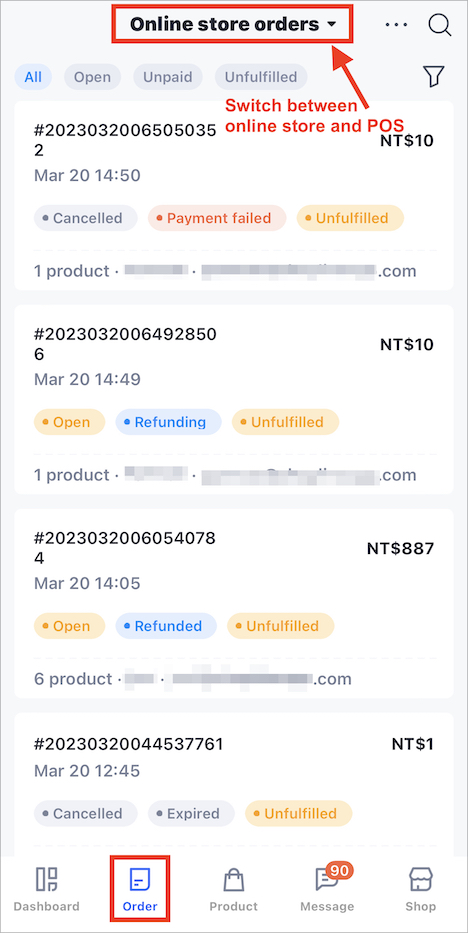The width and height of the screenshot is (468, 933).
Task: Open order #20230320065050352
Action: (234, 196)
